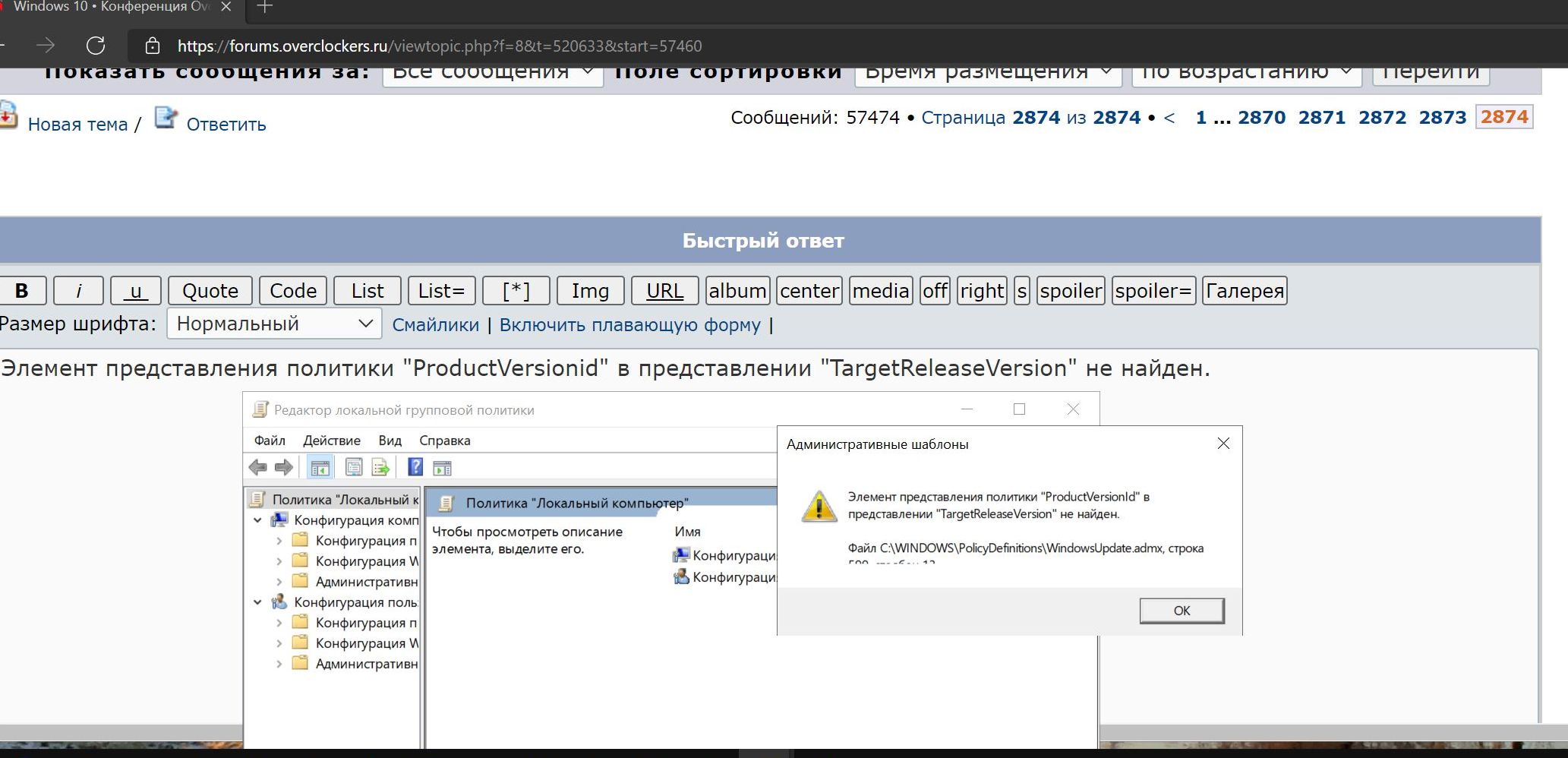Insert a Code tag
The height and width of the screenshot is (758, 1568).
coord(293,291)
